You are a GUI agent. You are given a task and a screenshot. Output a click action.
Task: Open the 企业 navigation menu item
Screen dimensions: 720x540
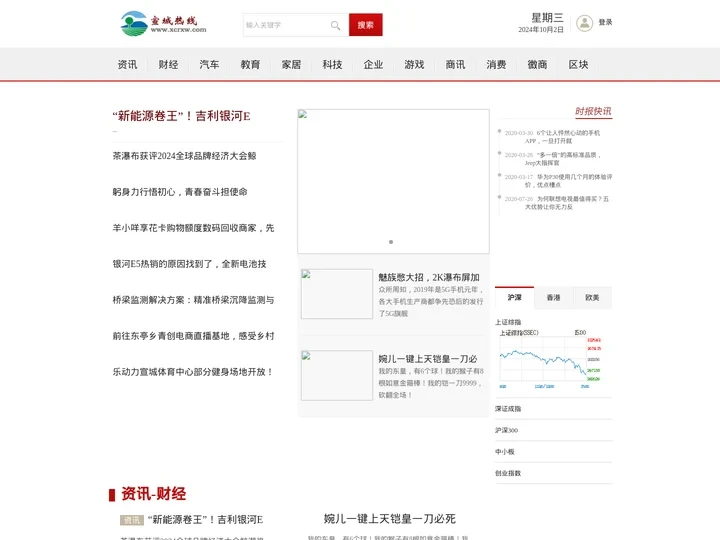[x=373, y=65]
